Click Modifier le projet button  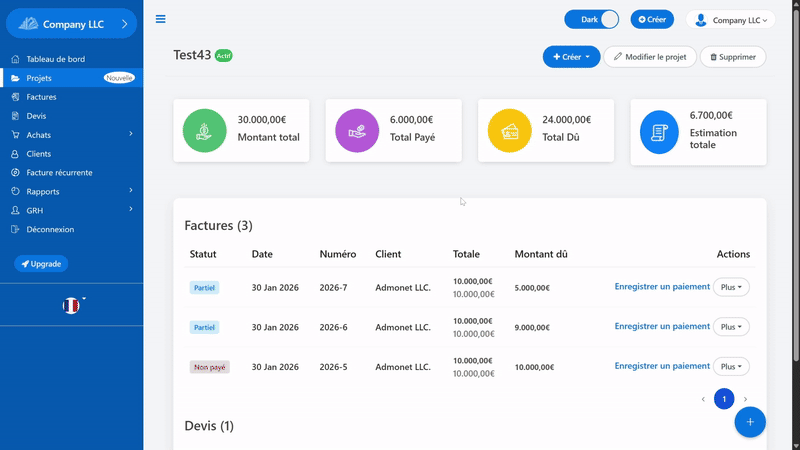(x=650, y=57)
